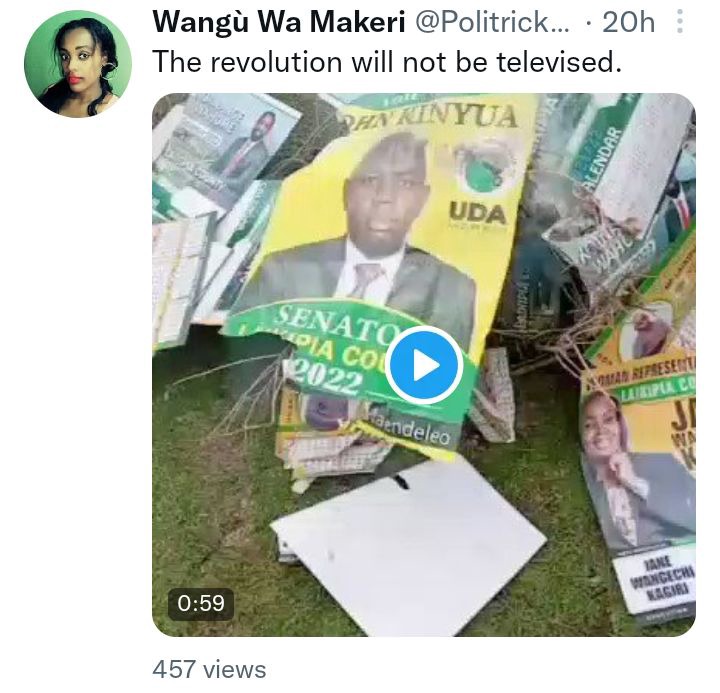The image size is (720, 693).
Task: Click the tweet text about the revolution
Action: coord(387,62)
